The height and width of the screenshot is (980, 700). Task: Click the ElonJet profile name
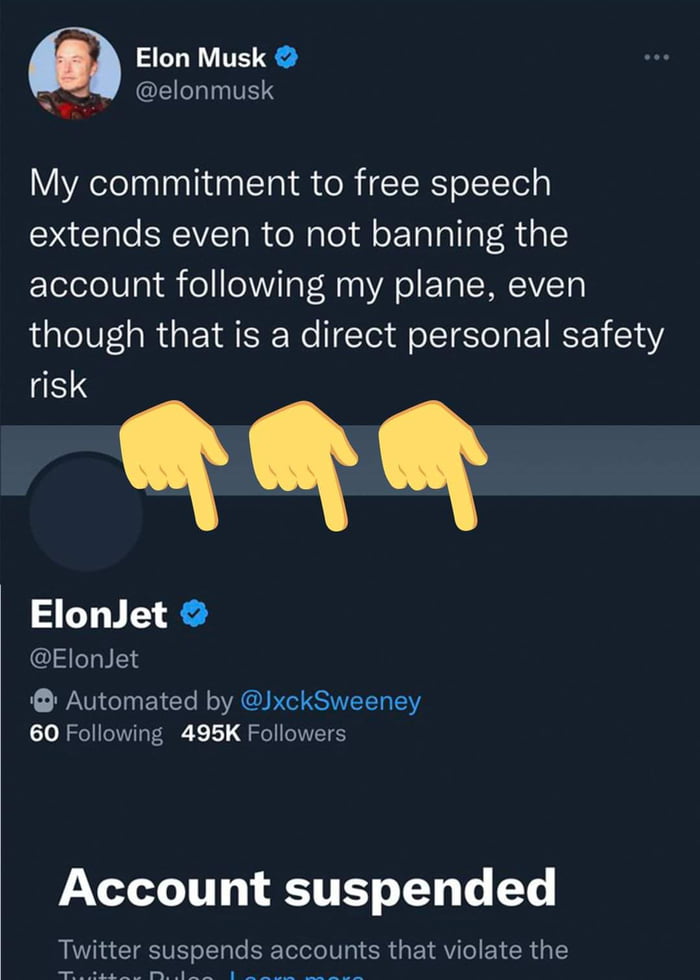tap(99, 614)
